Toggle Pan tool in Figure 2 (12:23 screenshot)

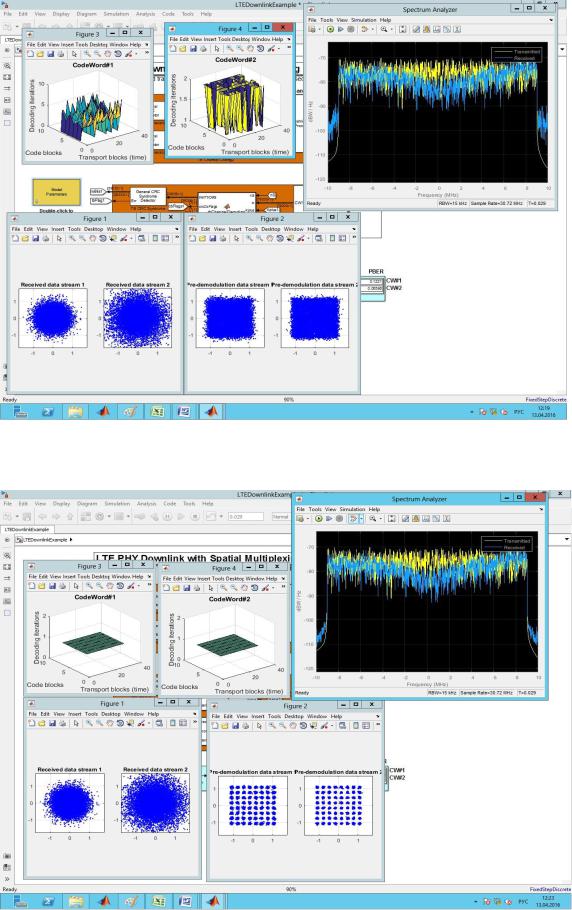292,725
